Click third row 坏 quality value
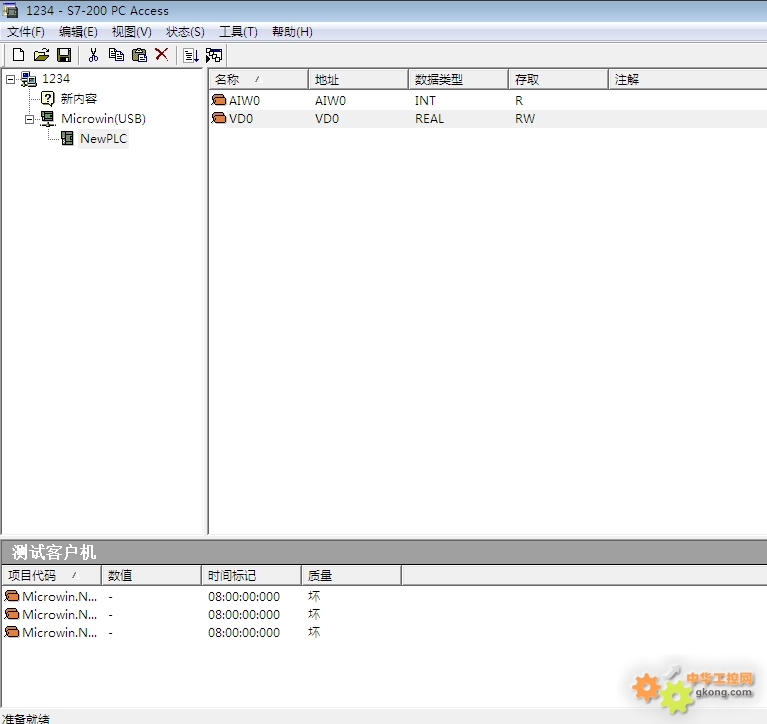 [314, 633]
